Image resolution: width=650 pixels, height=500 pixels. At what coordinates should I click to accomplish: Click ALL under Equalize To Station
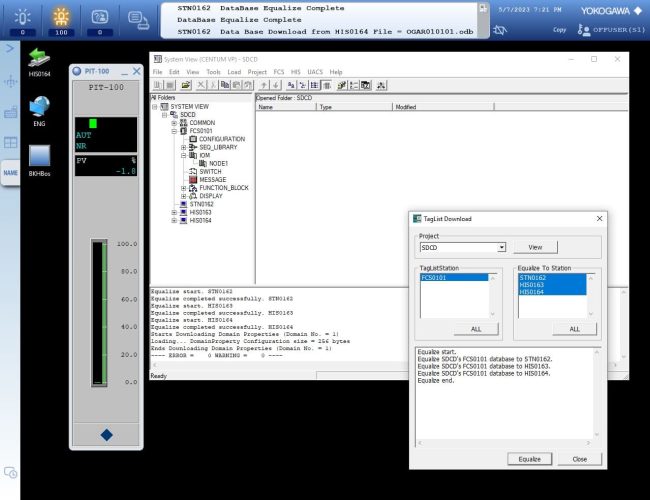(x=574, y=329)
